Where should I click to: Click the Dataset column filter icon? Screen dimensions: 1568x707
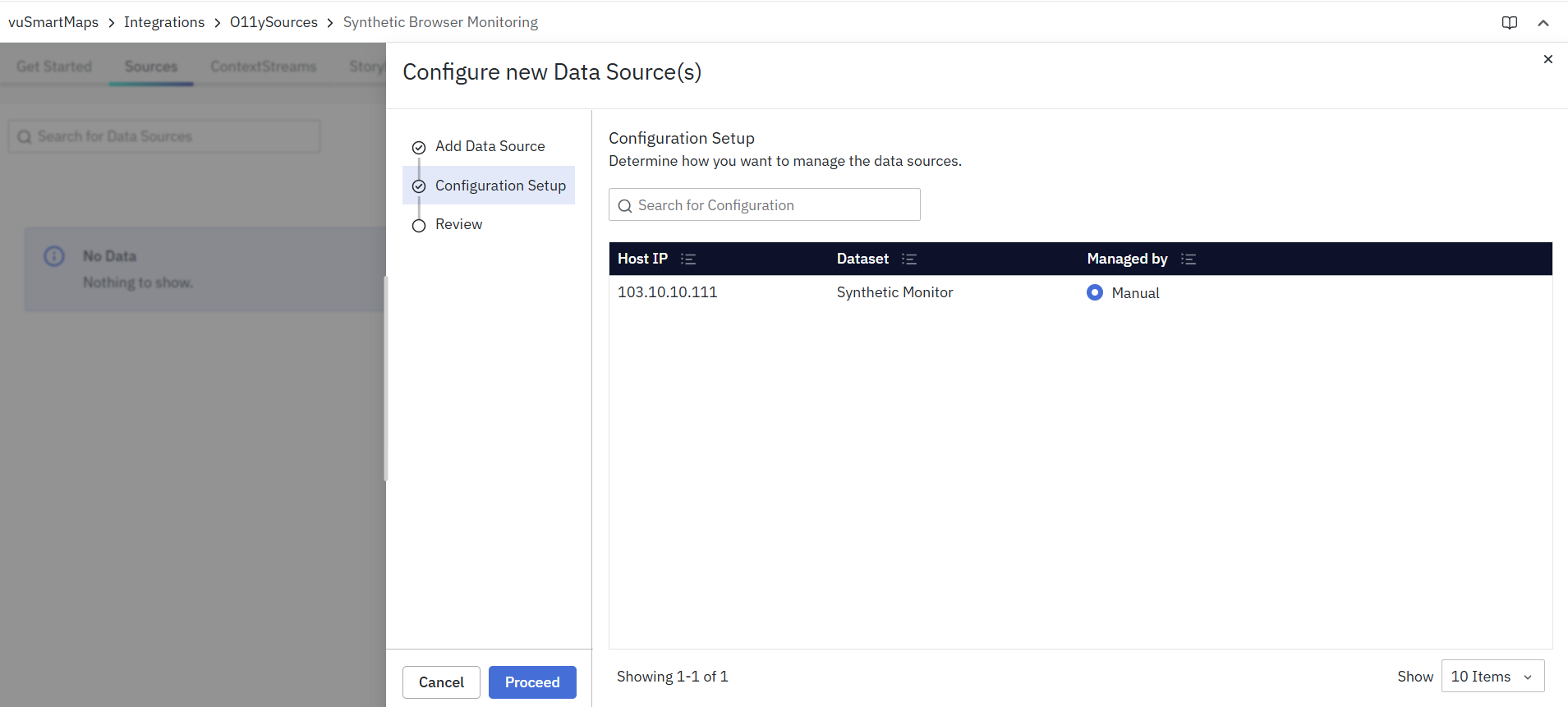908,259
